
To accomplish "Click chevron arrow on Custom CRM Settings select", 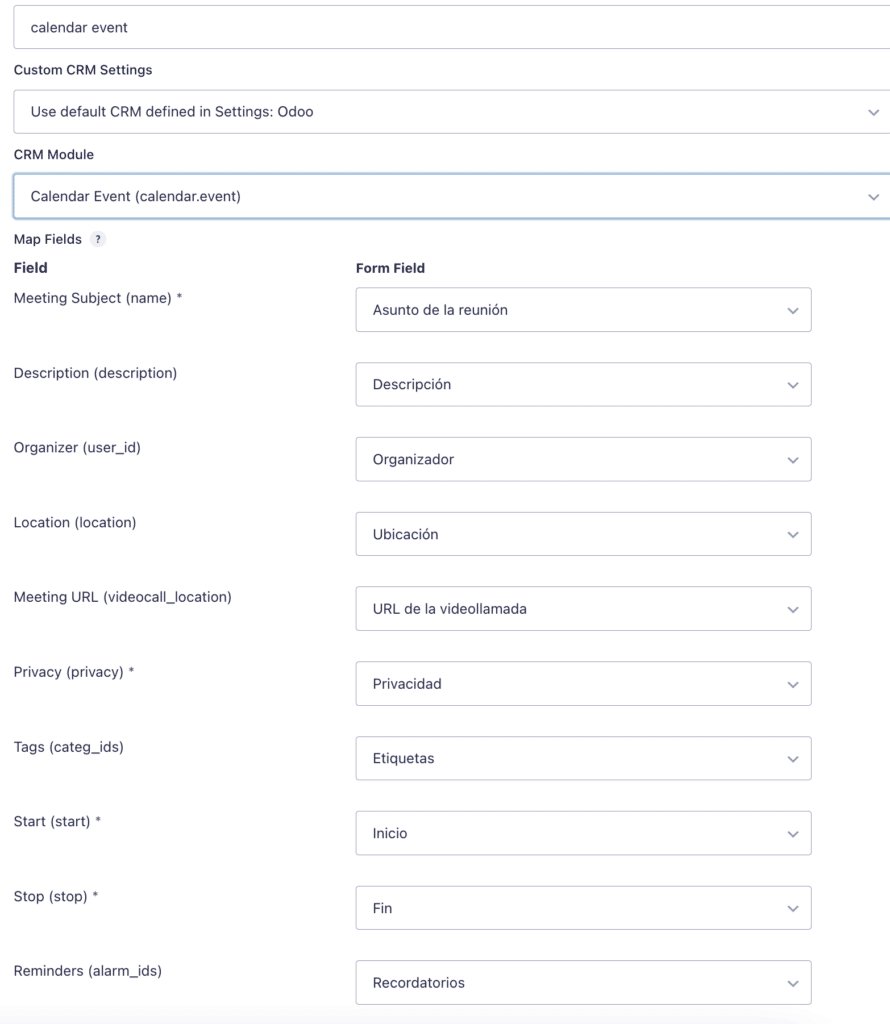I will tap(873, 112).
